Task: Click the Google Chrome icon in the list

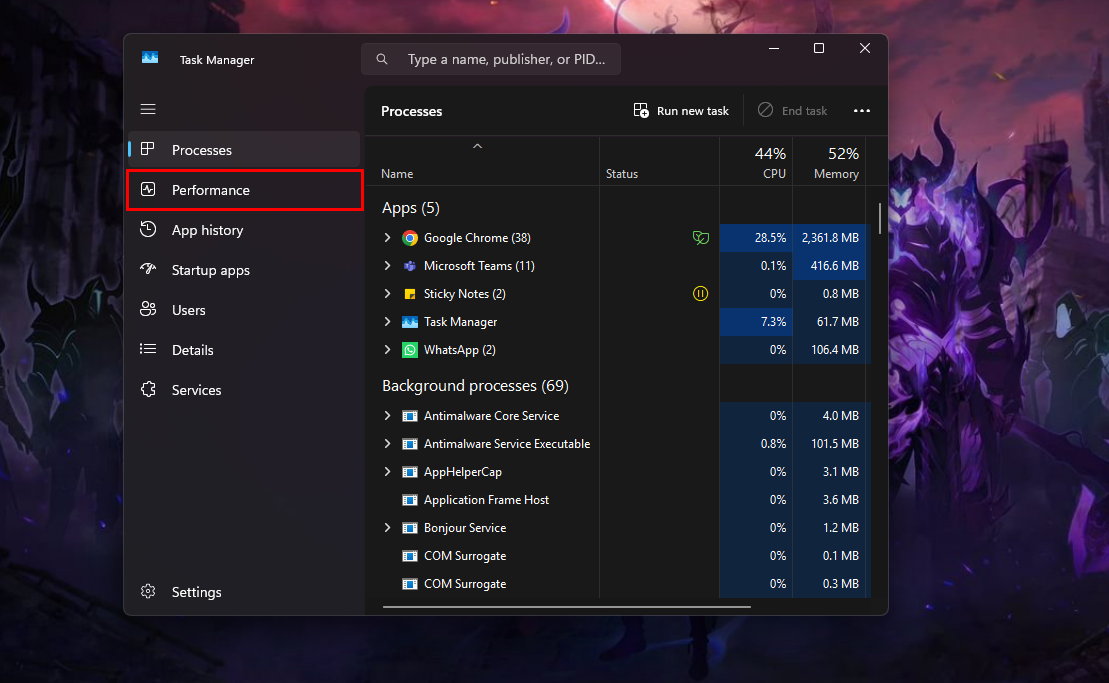Action: point(410,238)
